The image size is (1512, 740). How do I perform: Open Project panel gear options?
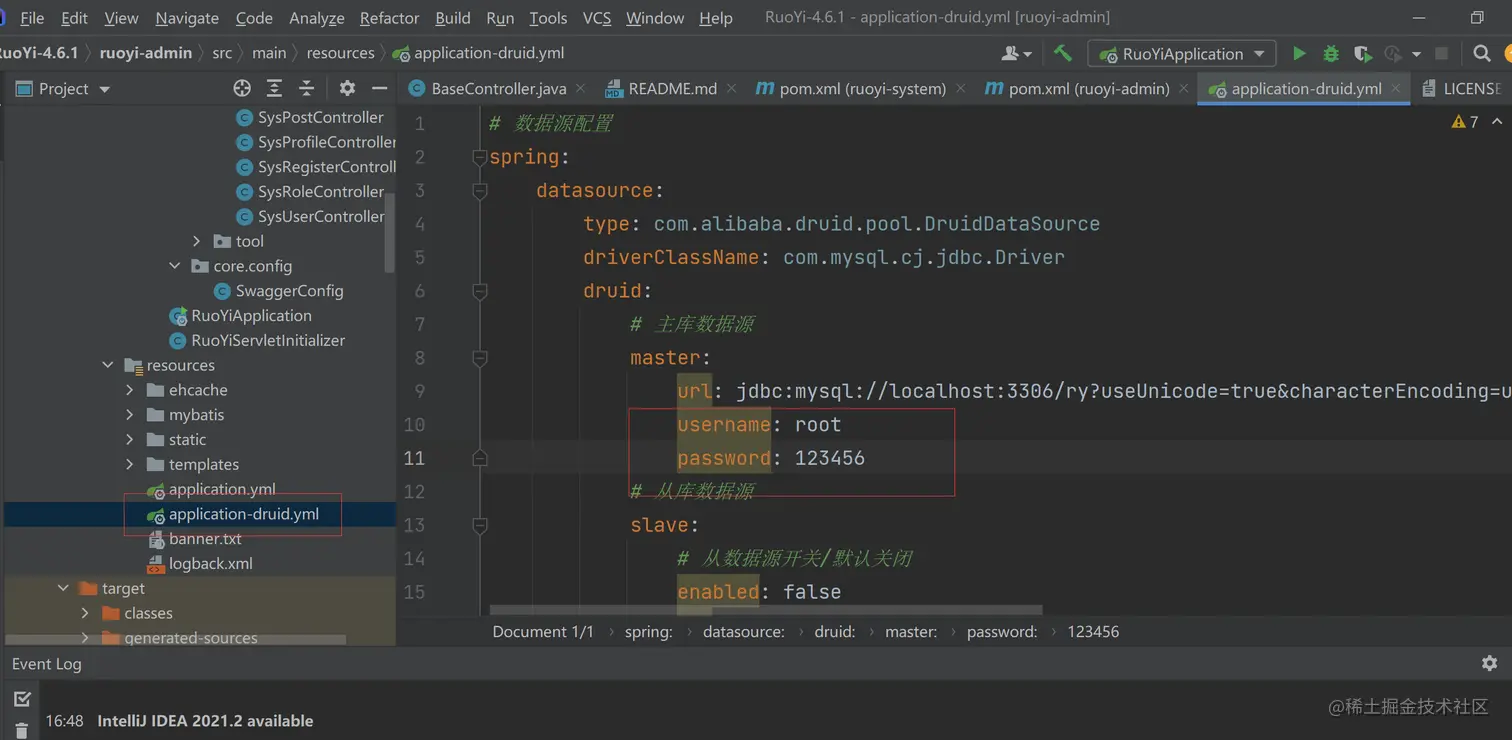(347, 88)
